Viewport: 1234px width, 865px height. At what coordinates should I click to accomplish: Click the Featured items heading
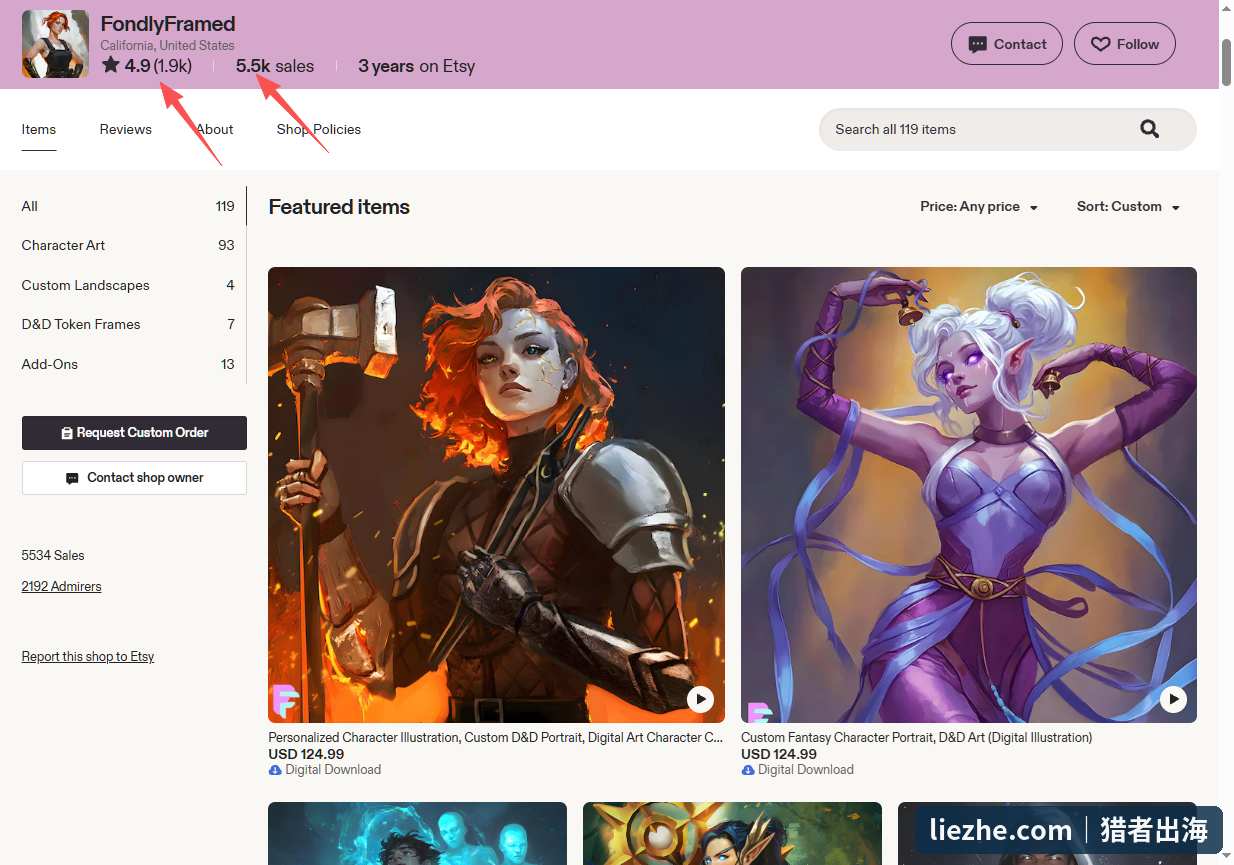(339, 207)
